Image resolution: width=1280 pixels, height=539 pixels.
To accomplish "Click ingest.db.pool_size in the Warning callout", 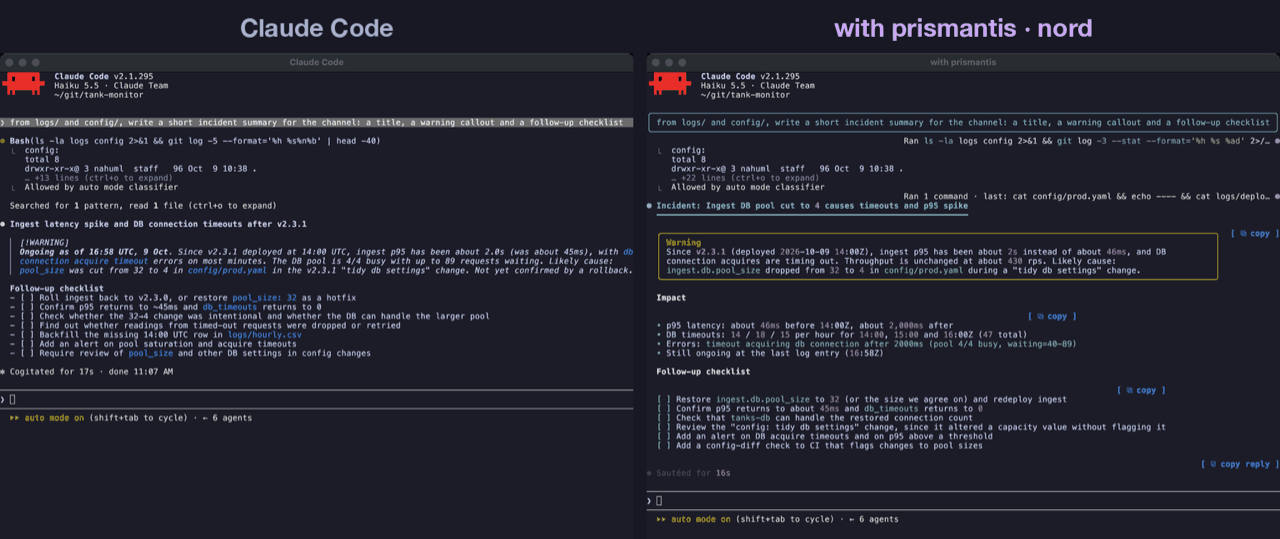I will (x=713, y=270).
